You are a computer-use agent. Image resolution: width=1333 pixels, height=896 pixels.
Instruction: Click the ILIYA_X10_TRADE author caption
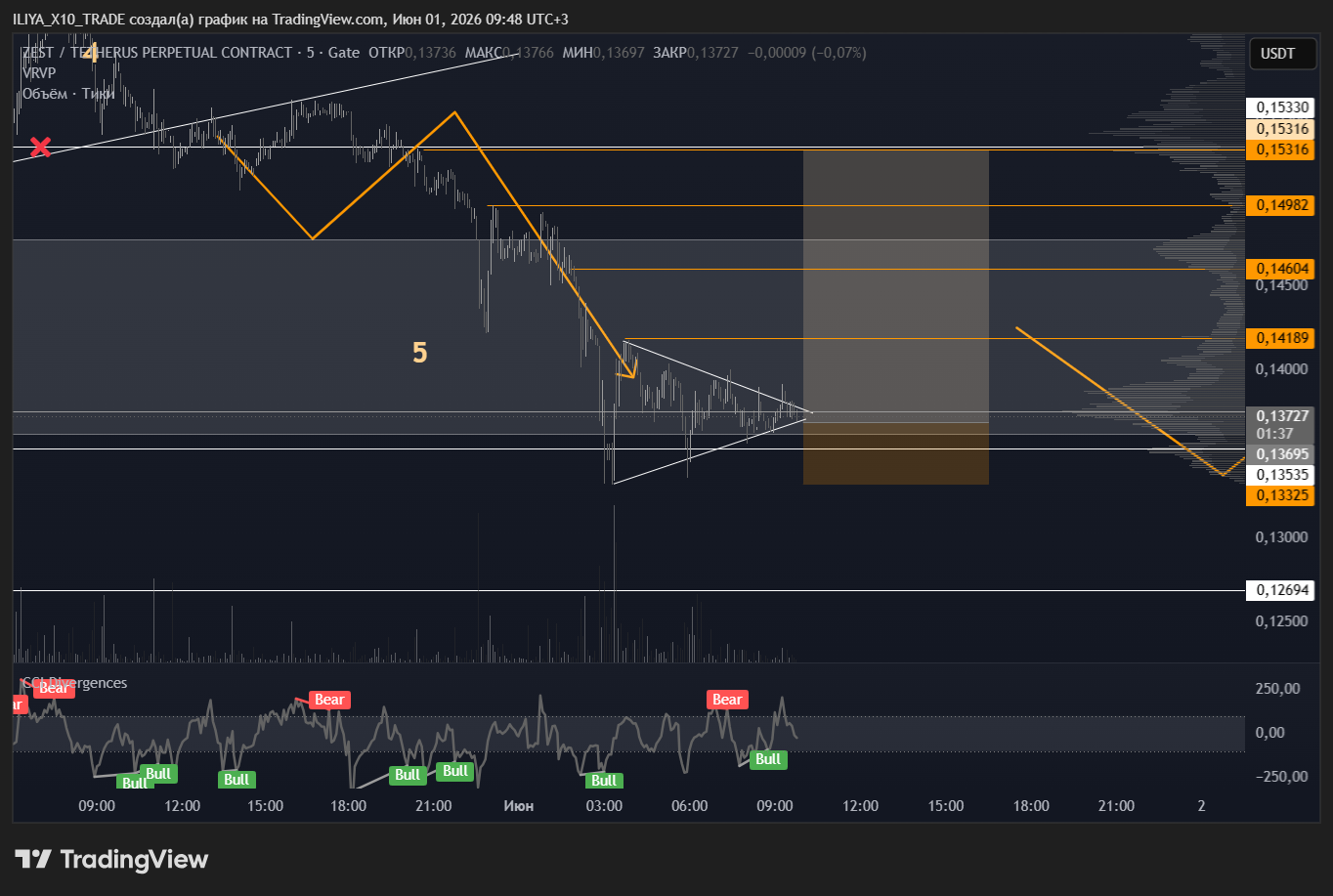pos(68,20)
